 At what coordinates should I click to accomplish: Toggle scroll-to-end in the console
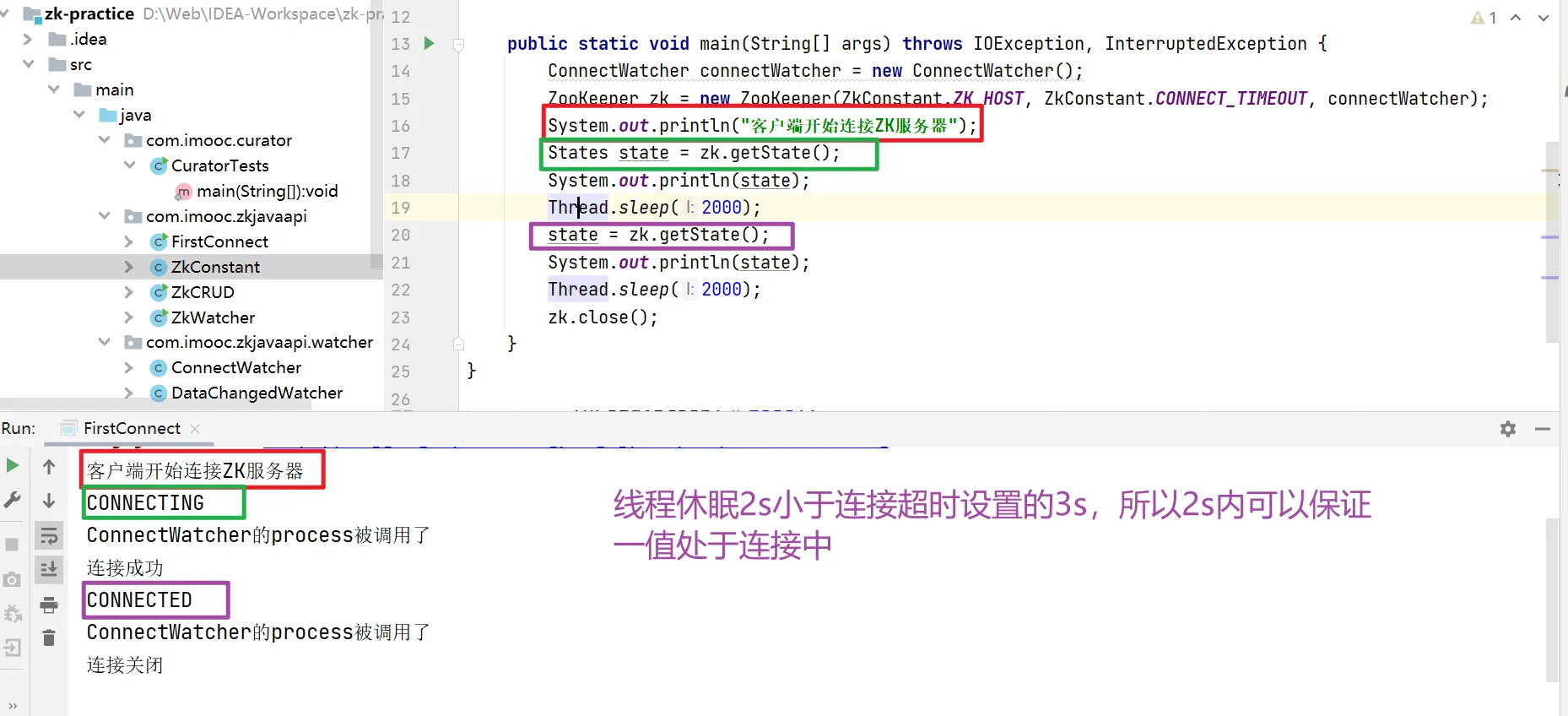click(x=49, y=570)
